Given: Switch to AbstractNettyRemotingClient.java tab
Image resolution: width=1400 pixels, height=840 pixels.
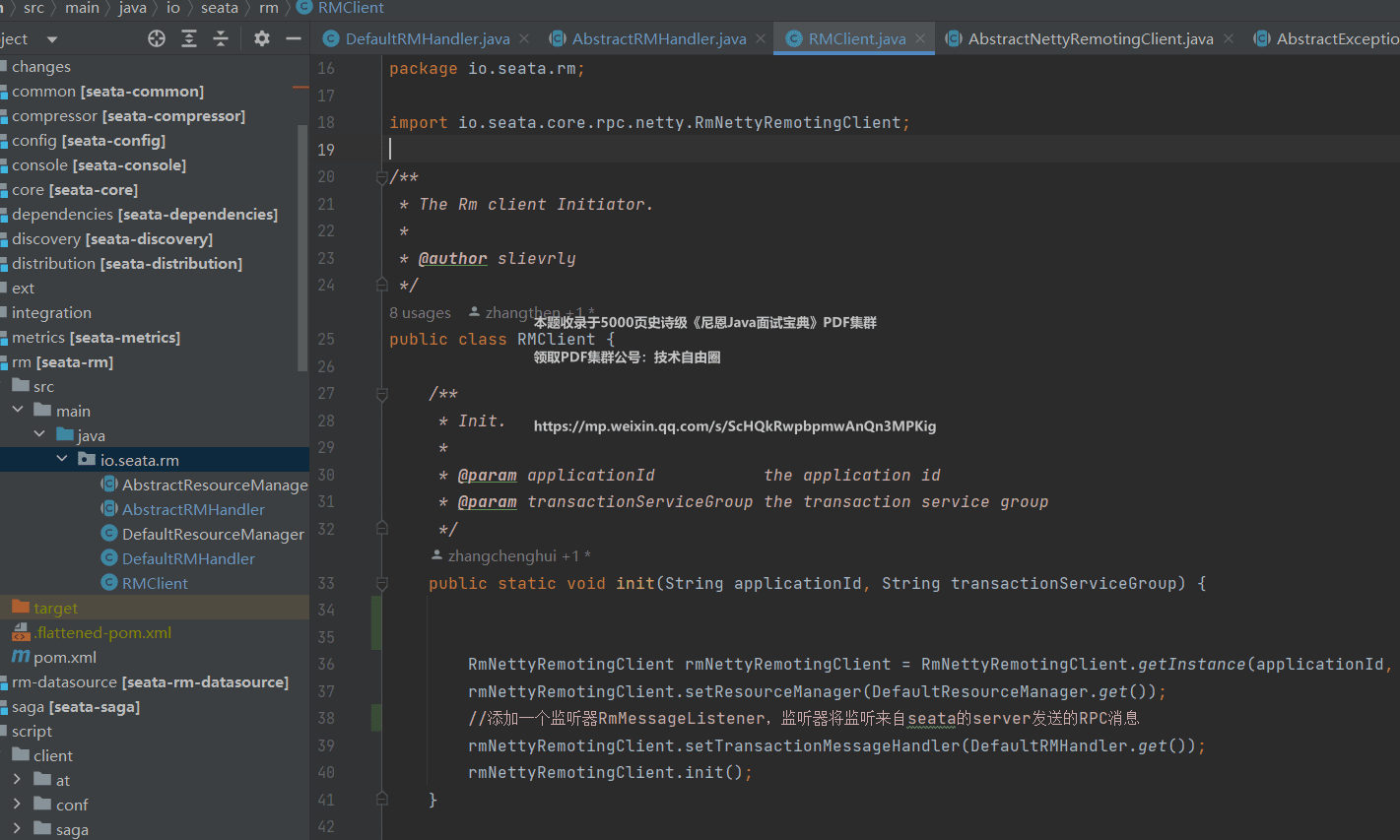Looking at the screenshot, I should pyautogui.click(x=1090, y=38).
